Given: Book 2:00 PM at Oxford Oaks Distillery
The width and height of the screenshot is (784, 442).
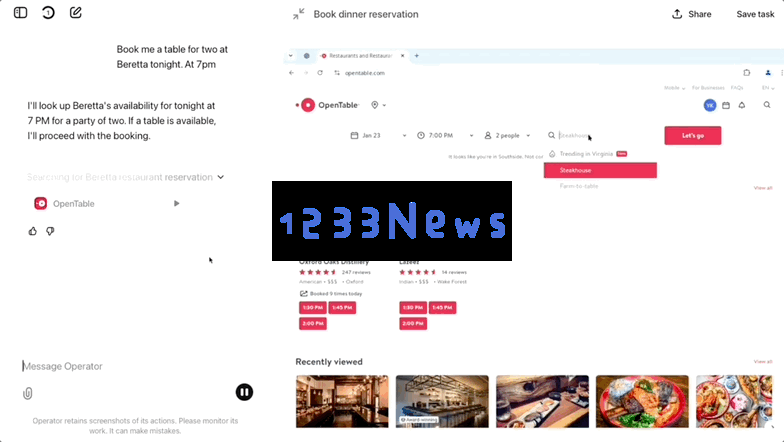Looking at the screenshot, I should [312, 324].
